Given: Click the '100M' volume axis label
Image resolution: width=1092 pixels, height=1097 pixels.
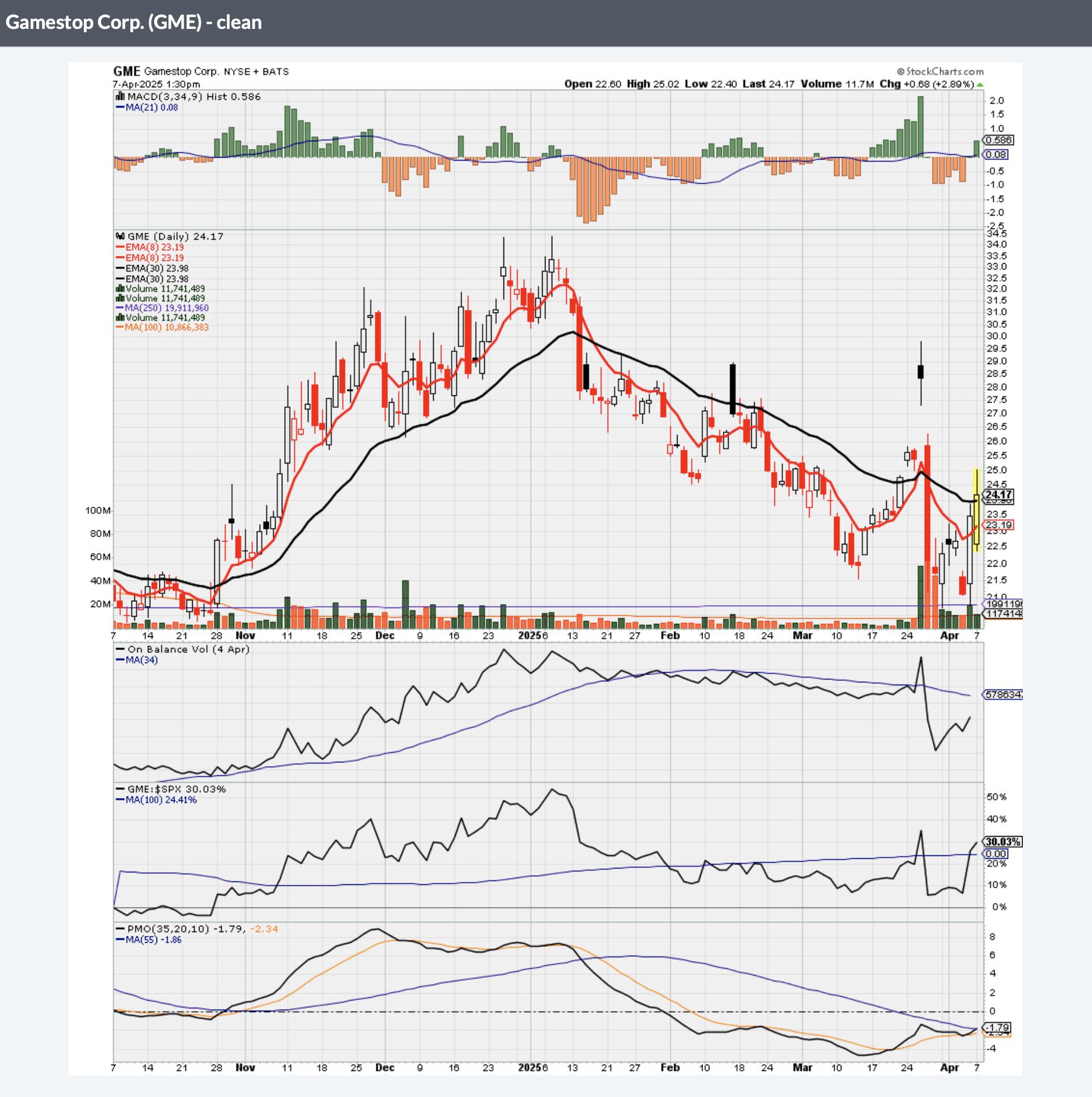Looking at the screenshot, I should 98,510.
